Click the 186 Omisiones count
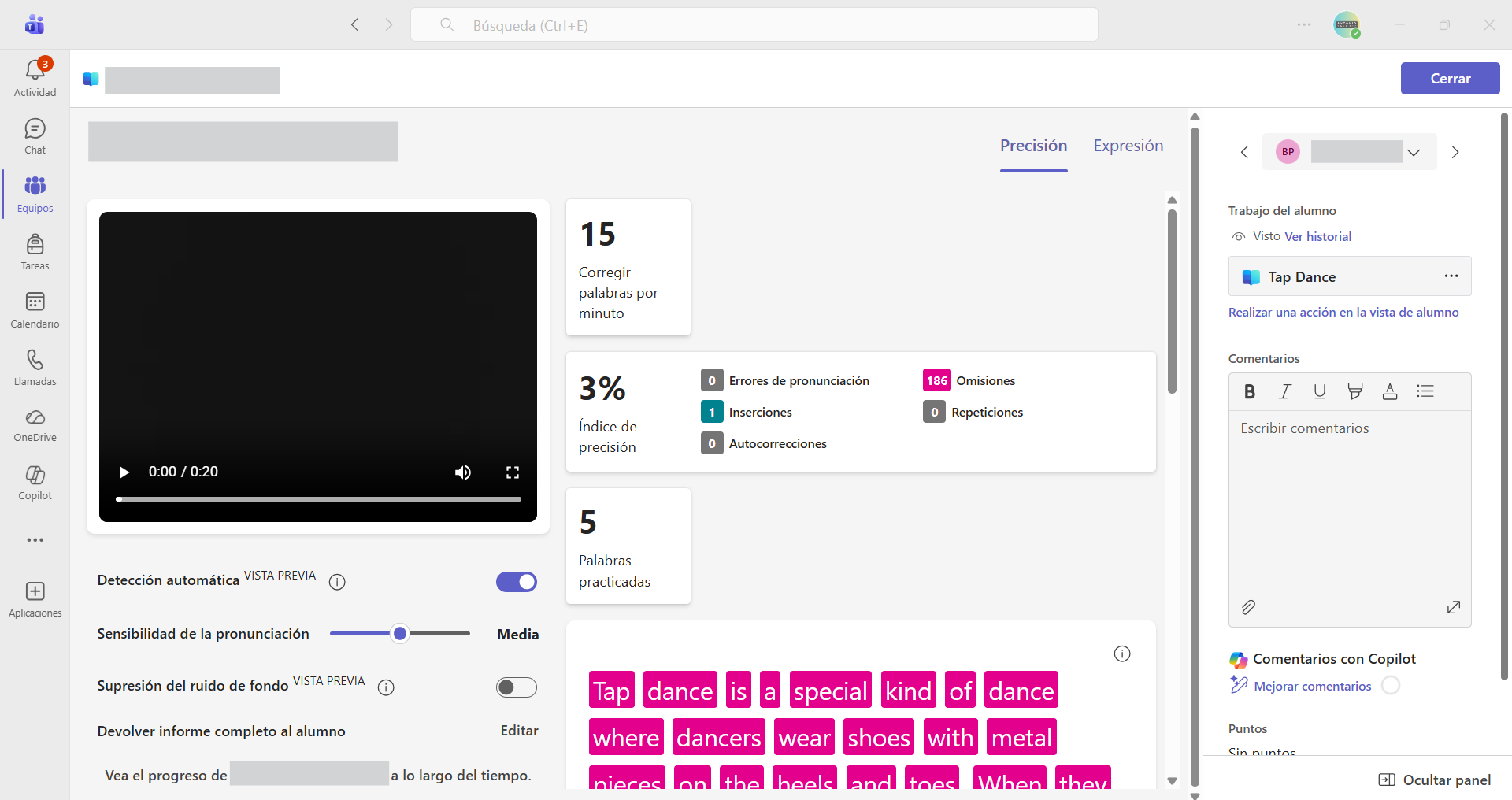The height and width of the screenshot is (800, 1512). (x=936, y=380)
